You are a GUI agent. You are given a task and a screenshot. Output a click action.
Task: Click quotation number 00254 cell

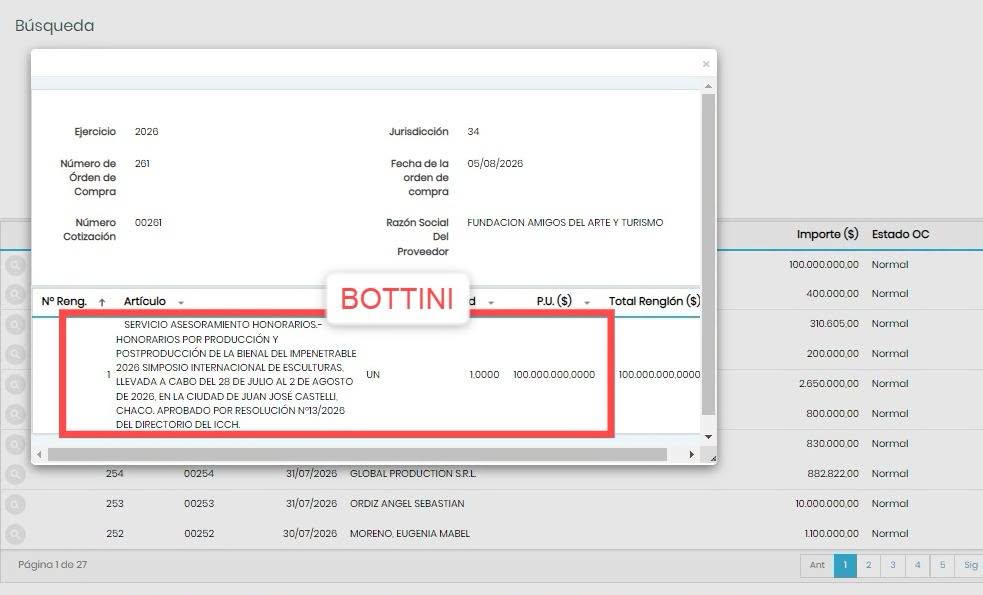(199, 474)
